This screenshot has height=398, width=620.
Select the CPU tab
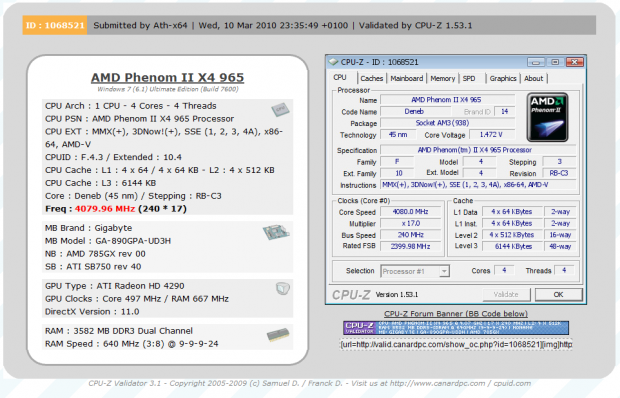340,77
